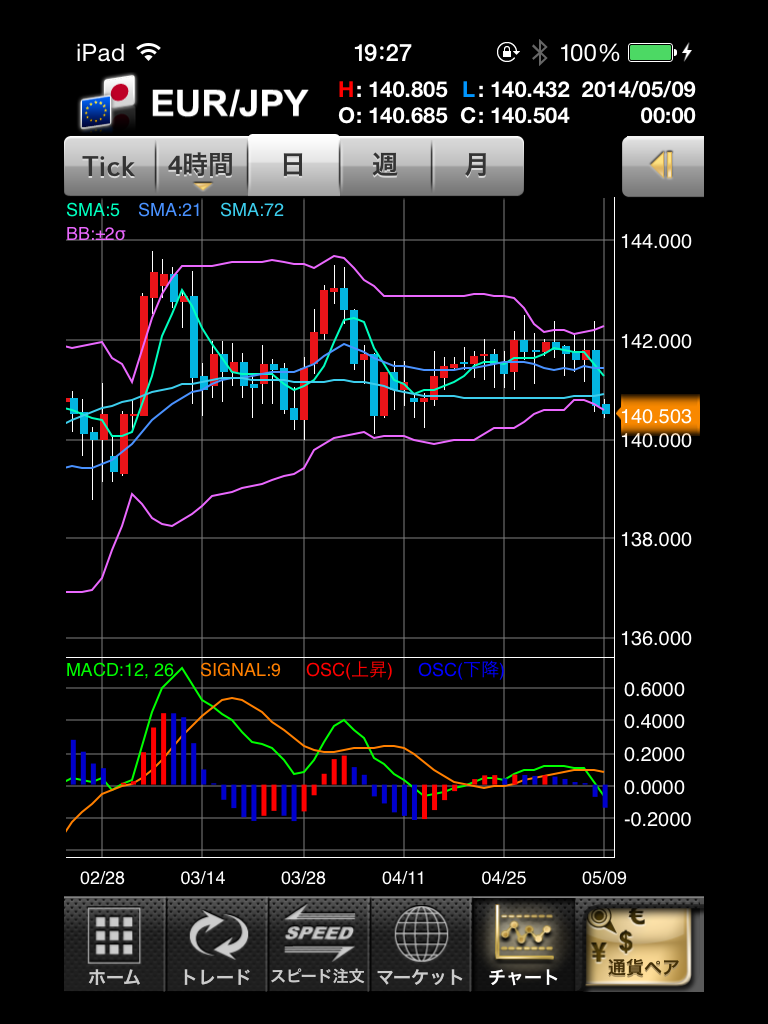This screenshot has height=1024, width=768.
Task: Tap the C: 140.504 close value
Action: pos(515,116)
